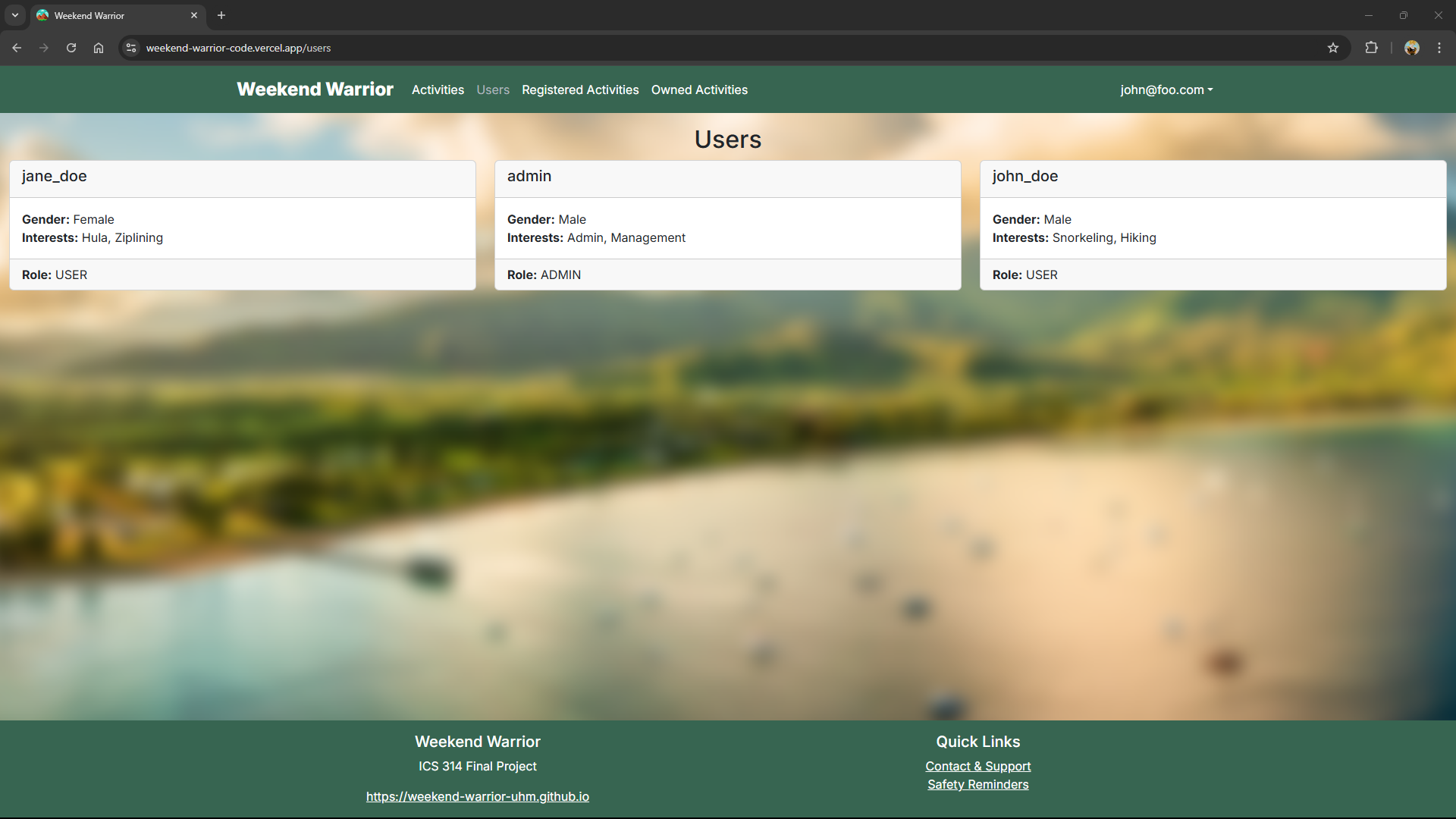Reload the current page
This screenshot has width=1456, height=819.
71,47
